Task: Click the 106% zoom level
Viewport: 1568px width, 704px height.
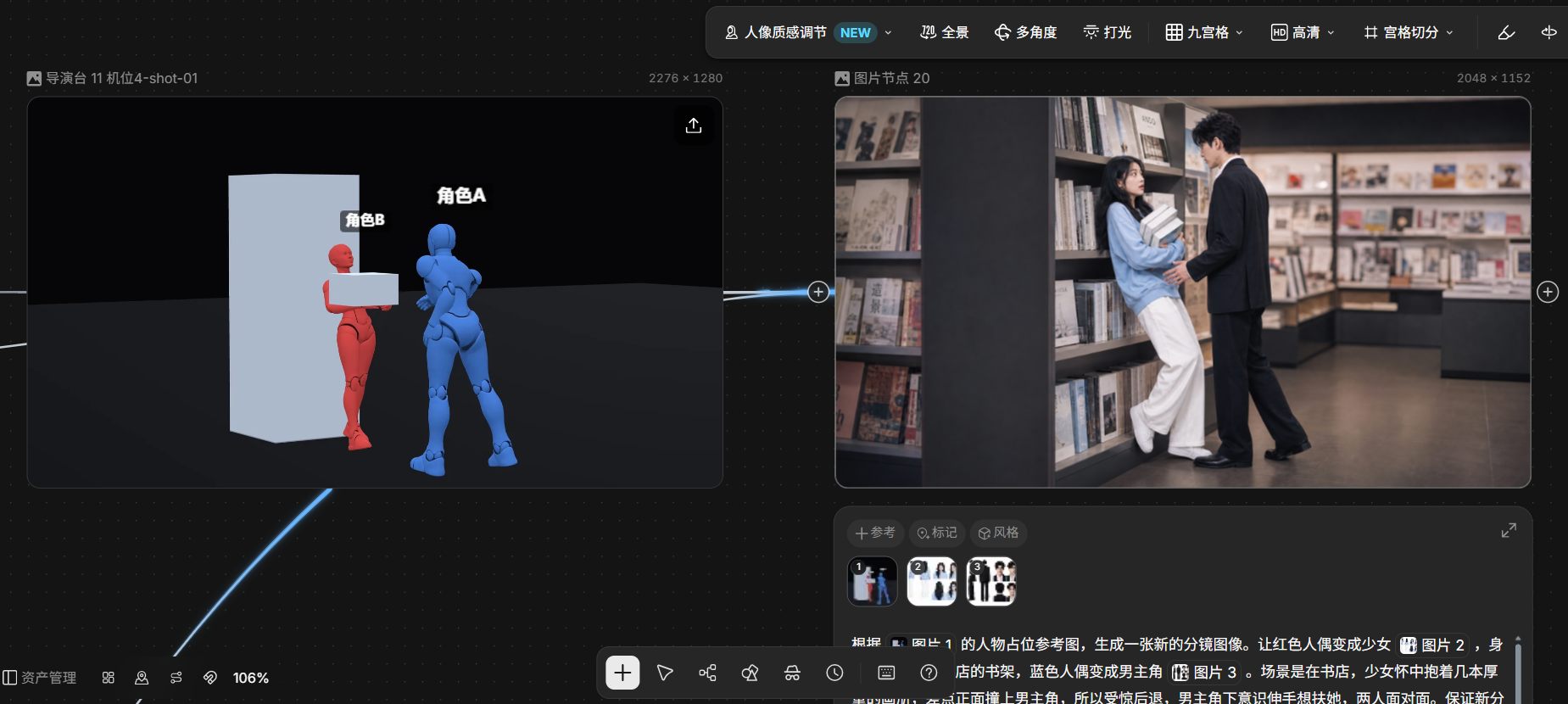Action: (251, 678)
